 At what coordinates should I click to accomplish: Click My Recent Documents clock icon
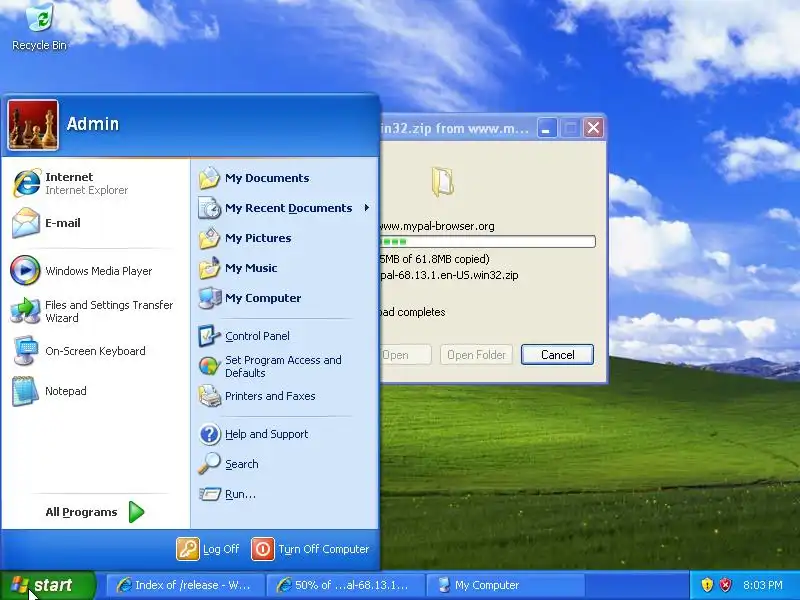(209, 208)
